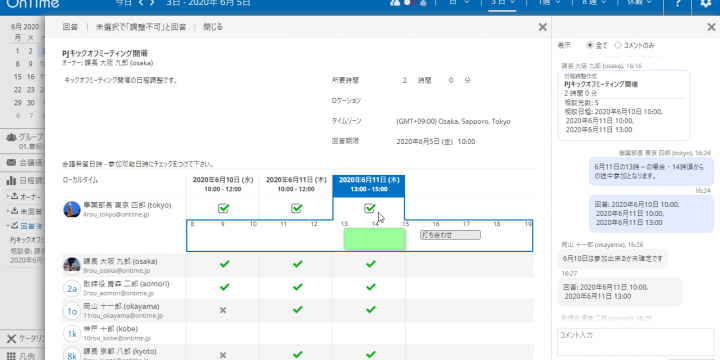Viewport: 720px width, 360px height.
Task: Toggle the 6月10日 10:00 checkbox for tokyo
Action: click(223, 209)
